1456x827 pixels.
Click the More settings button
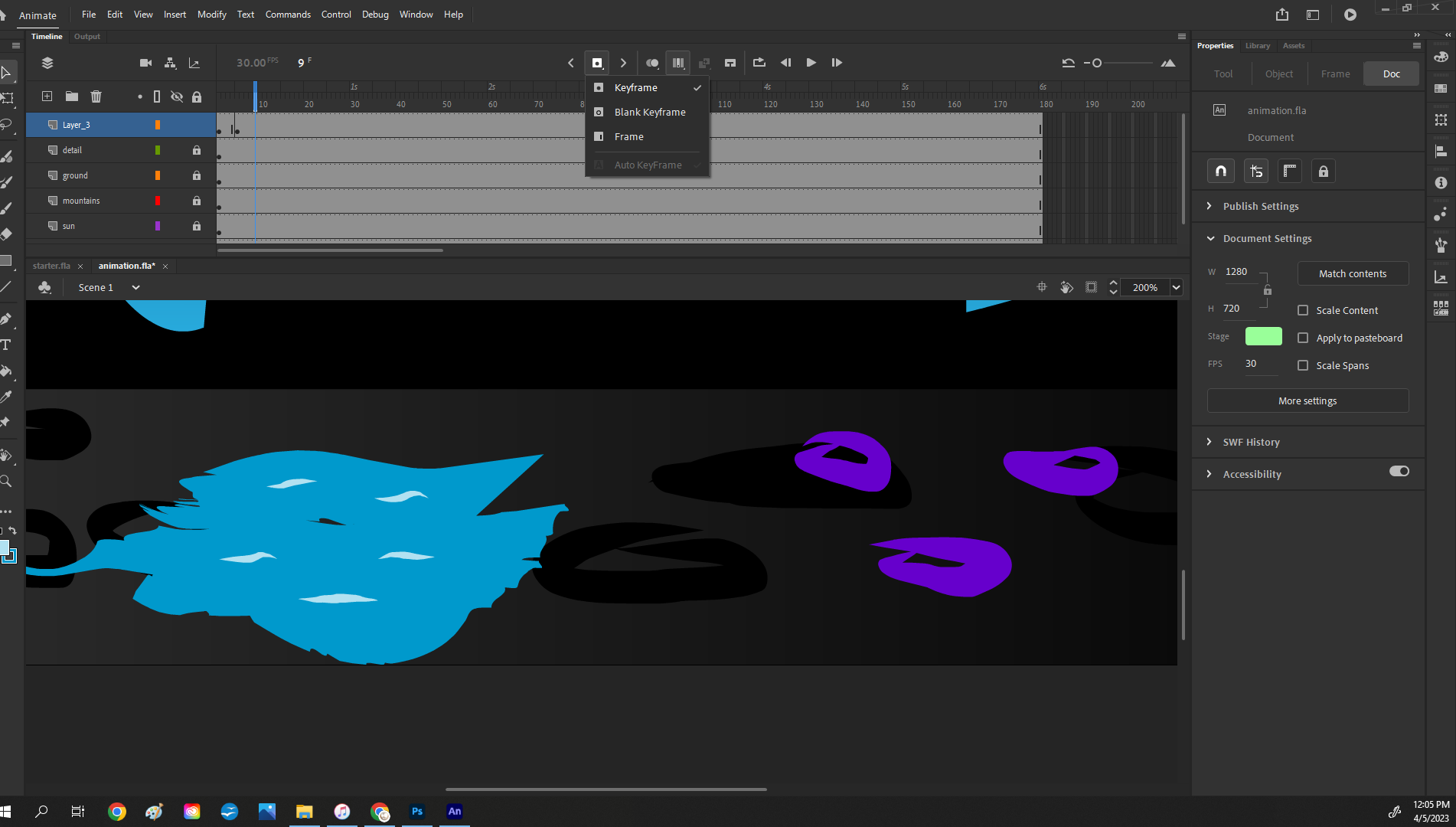(x=1307, y=400)
